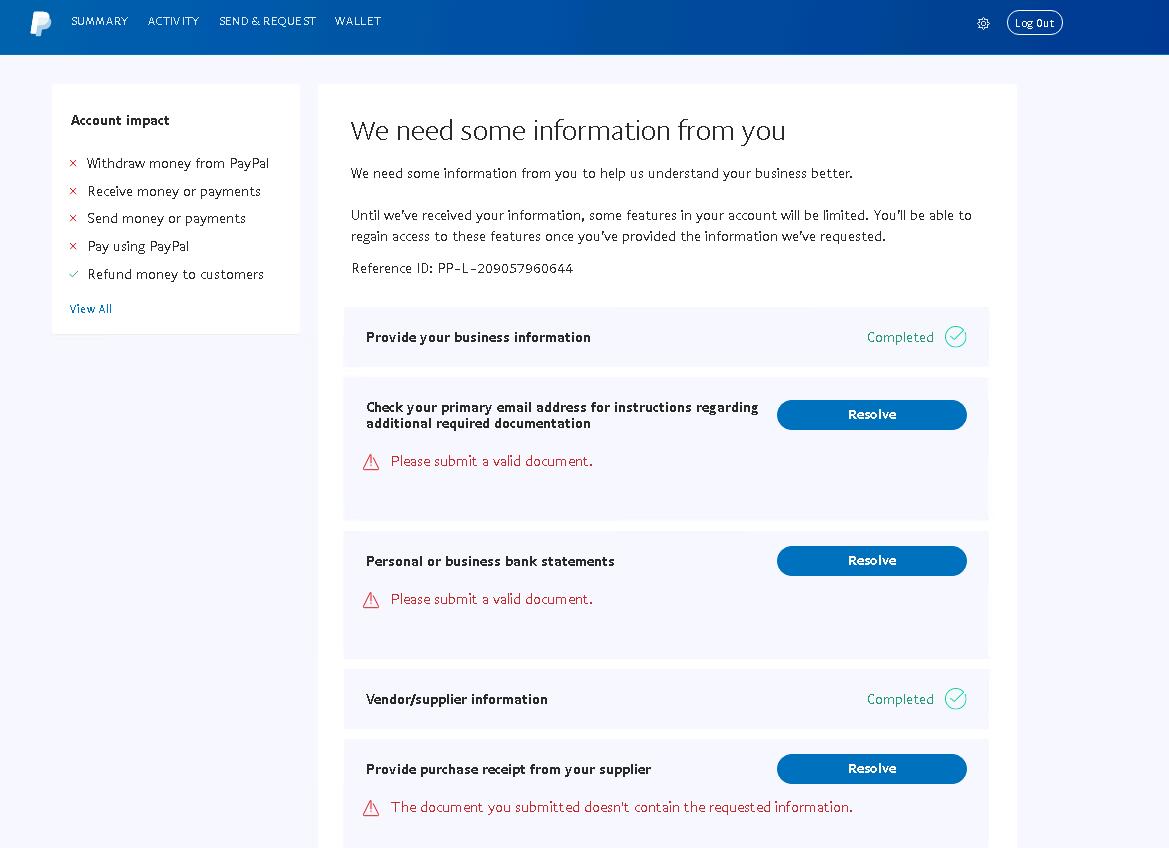Resolve the primary email documentation request
1169x848 pixels.
(872, 415)
